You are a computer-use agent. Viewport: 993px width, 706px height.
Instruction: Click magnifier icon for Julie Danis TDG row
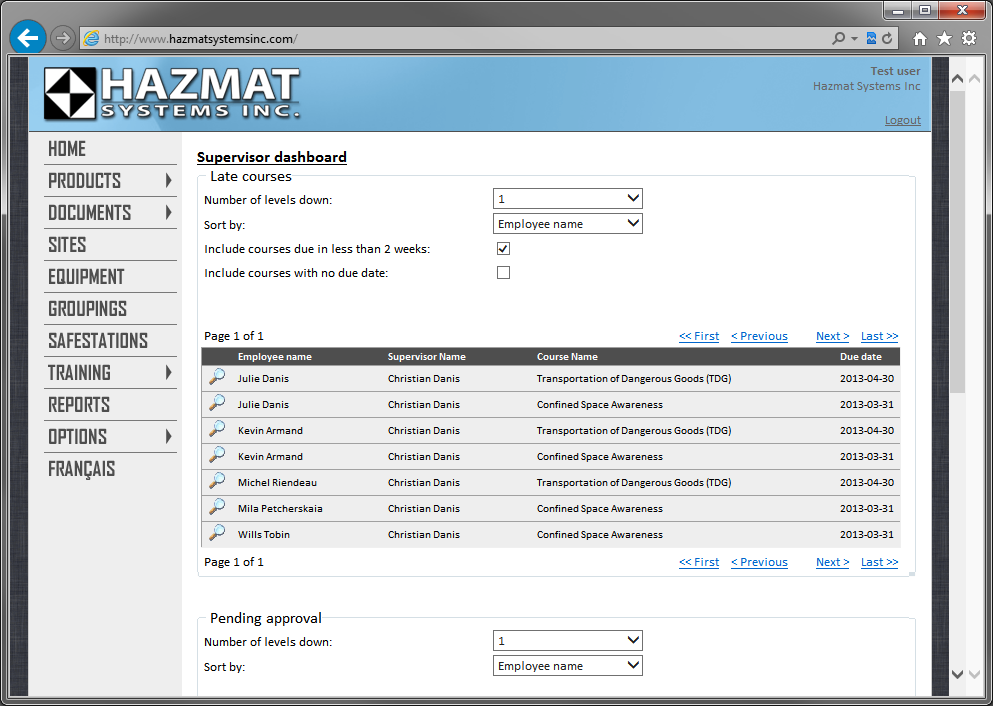(x=217, y=377)
